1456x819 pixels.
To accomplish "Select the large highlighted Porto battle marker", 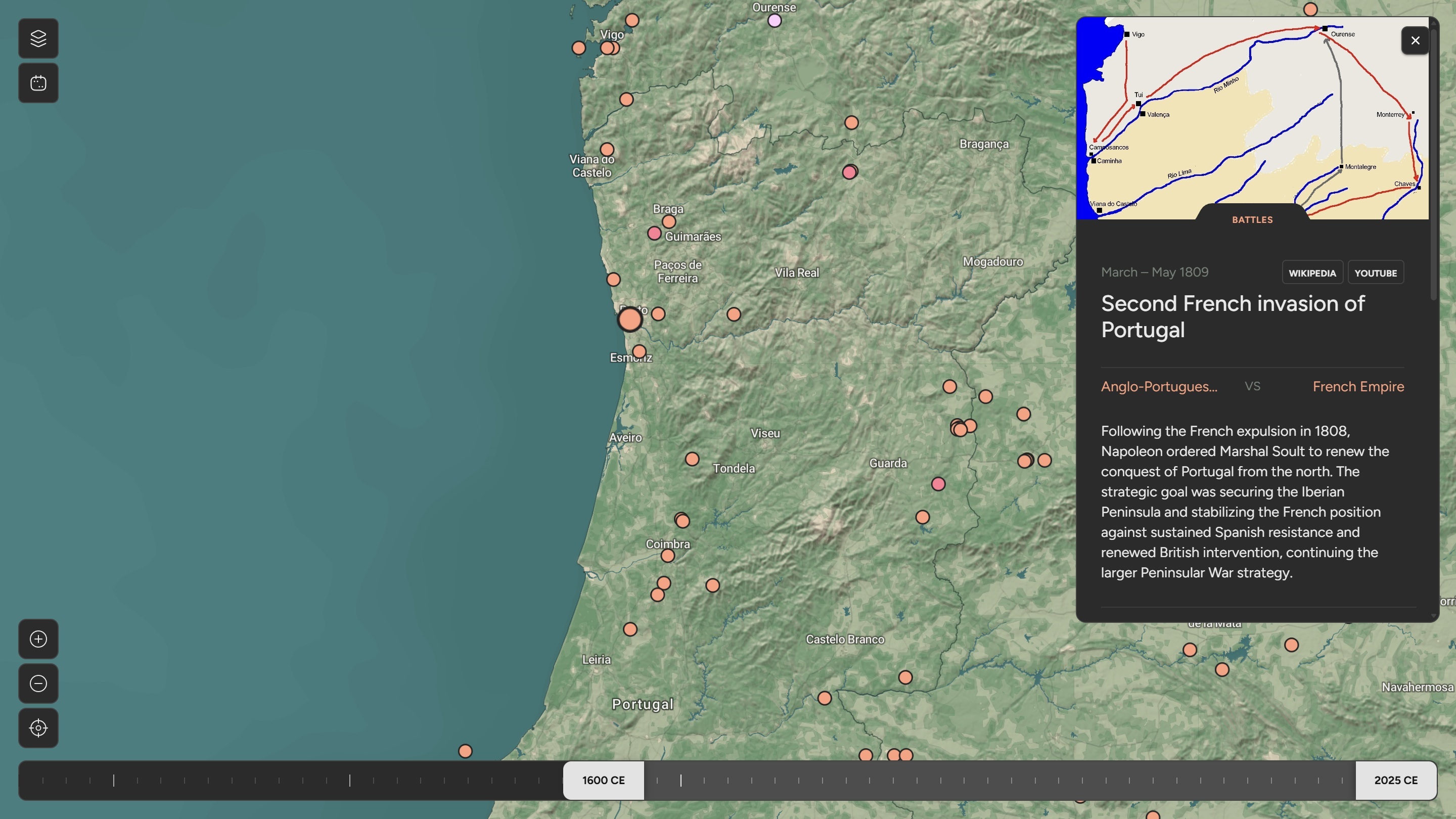I will [629, 320].
